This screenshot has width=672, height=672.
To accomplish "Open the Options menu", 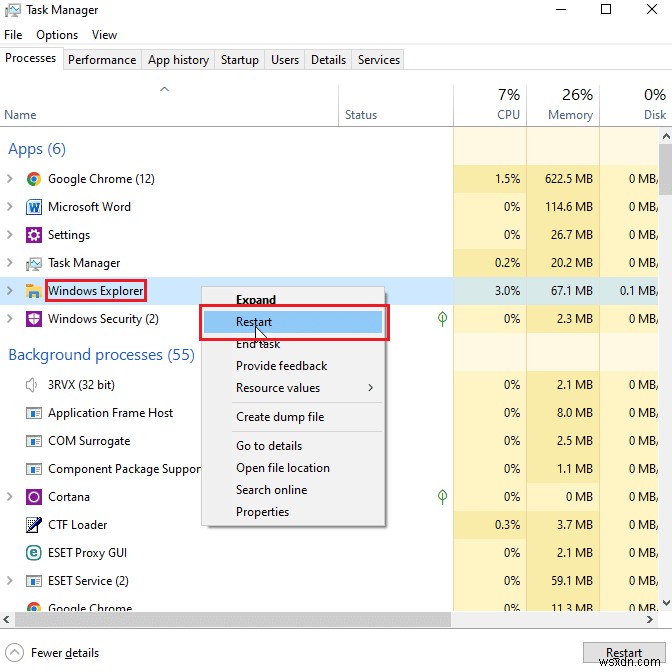I will click(57, 35).
